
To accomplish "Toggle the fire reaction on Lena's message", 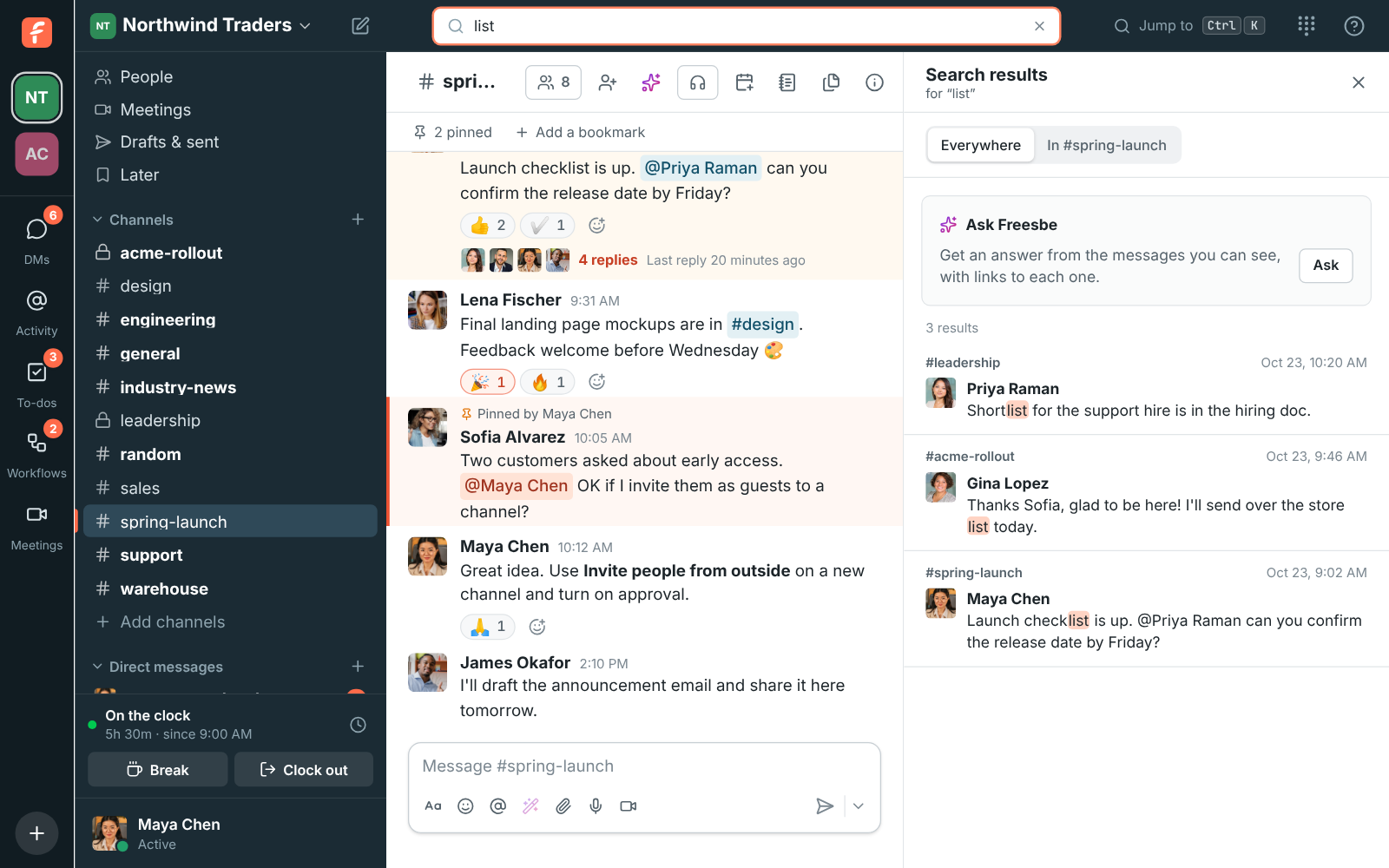I will [548, 382].
